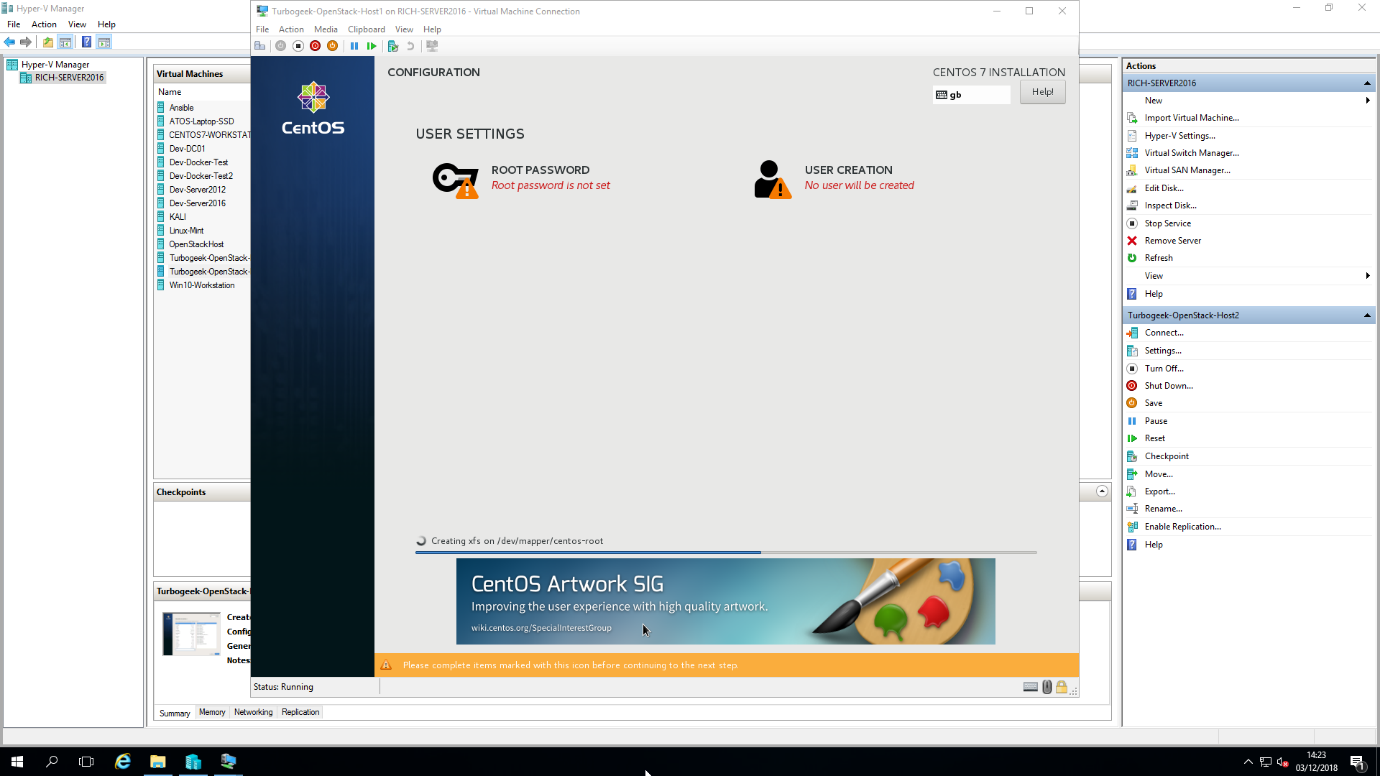Select the Dev-DC01 virtual machine
This screenshot has height=776, width=1380.
click(x=187, y=148)
